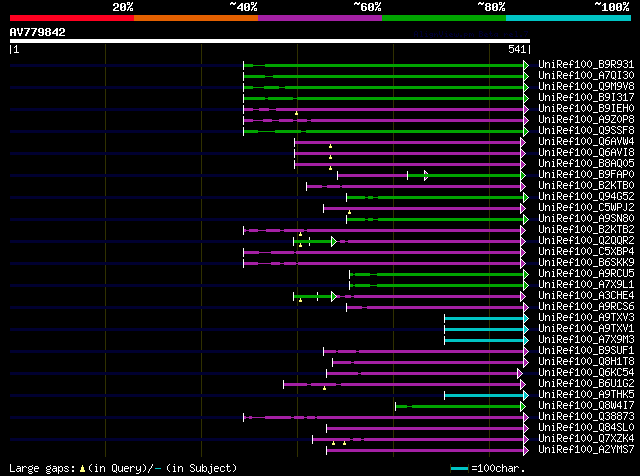Click the green arrowhead on A3CHE4 row
This screenshot has width=640, height=476.
point(333,297)
